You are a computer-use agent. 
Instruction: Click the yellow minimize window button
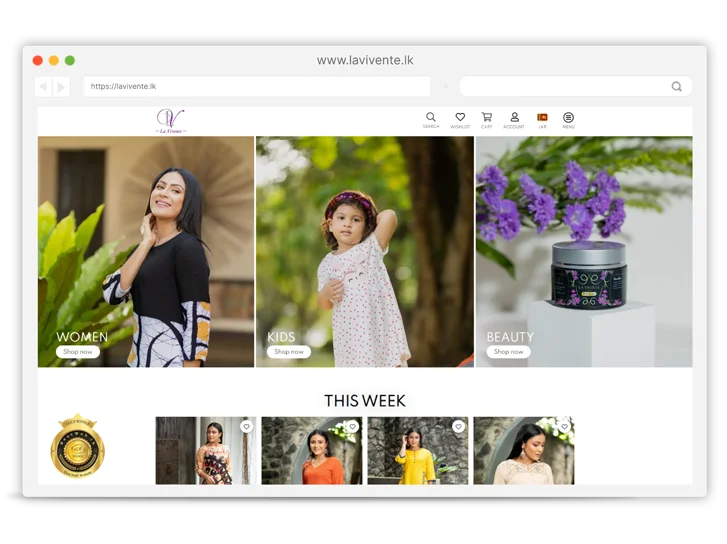click(54, 60)
